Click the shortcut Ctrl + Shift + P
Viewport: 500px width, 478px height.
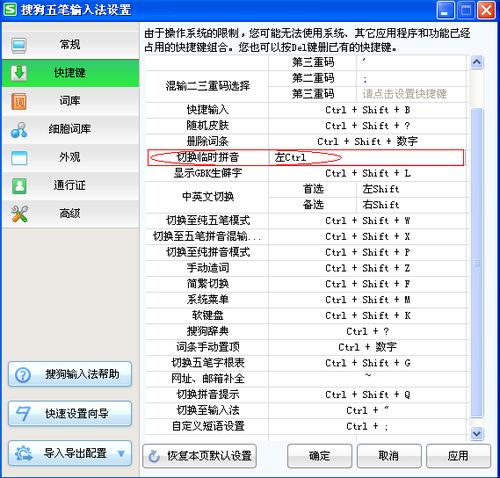[x=367, y=252]
